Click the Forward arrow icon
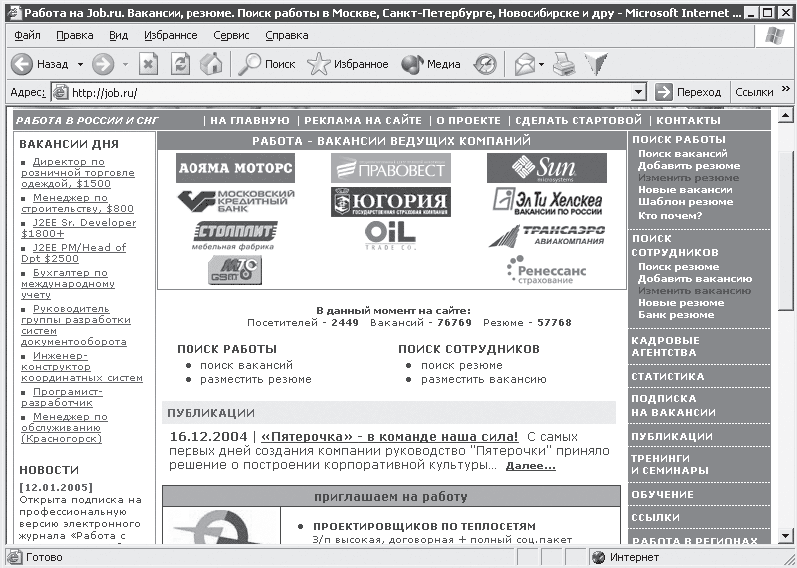The width and height of the screenshot is (797, 568). (x=102, y=64)
